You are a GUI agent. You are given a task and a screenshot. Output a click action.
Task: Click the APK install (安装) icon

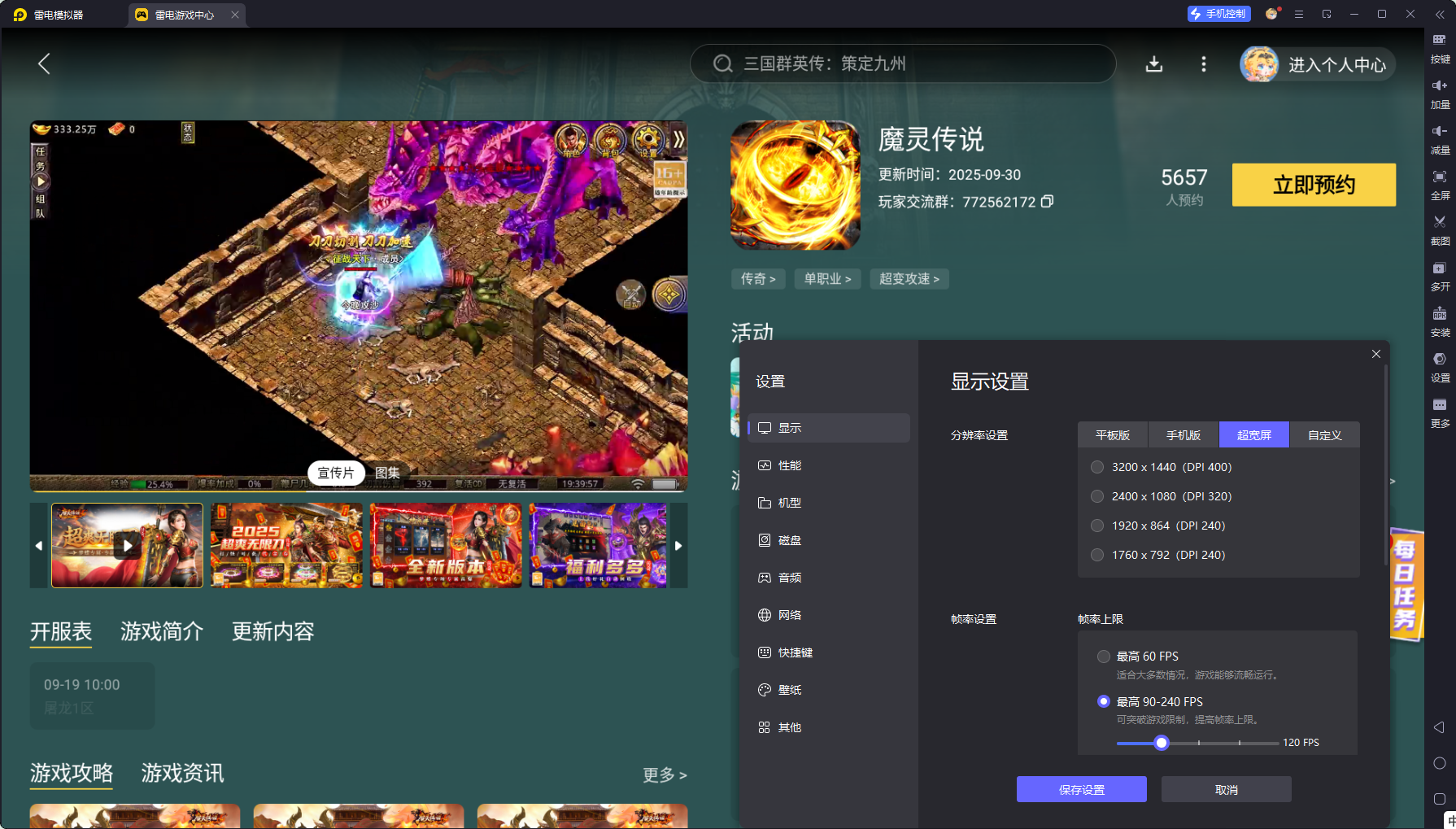click(1439, 319)
